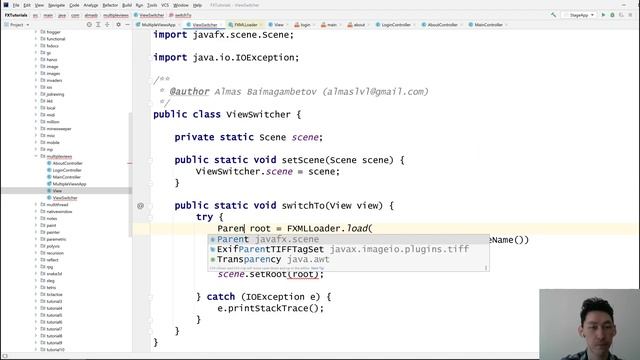Start debugging with the bug icon

click(612, 15)
